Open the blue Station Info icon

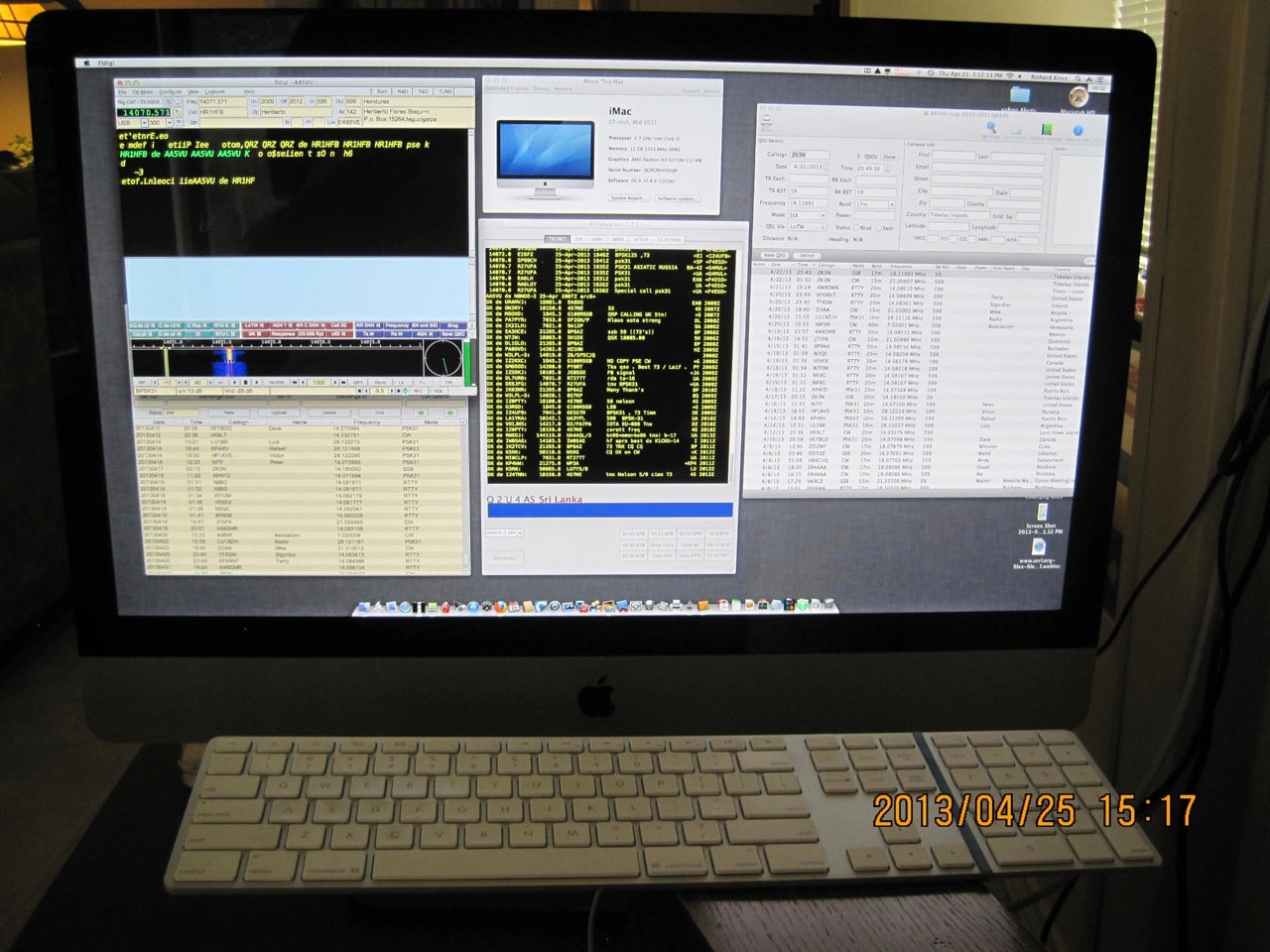(x=1078, y=132)
